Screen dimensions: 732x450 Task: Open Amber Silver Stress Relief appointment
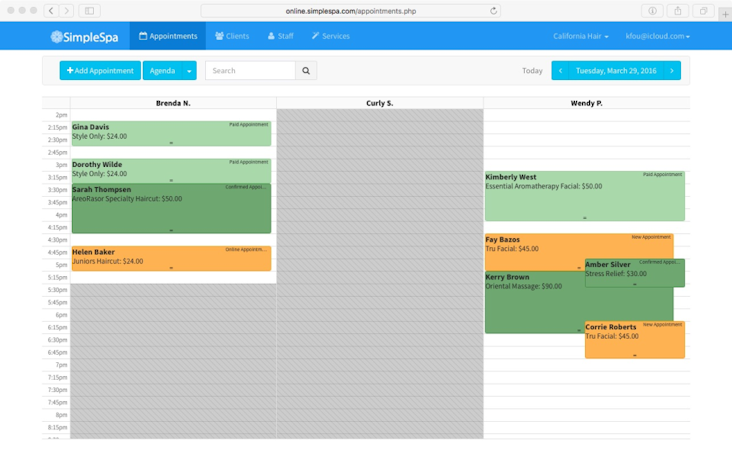(634, 273)
